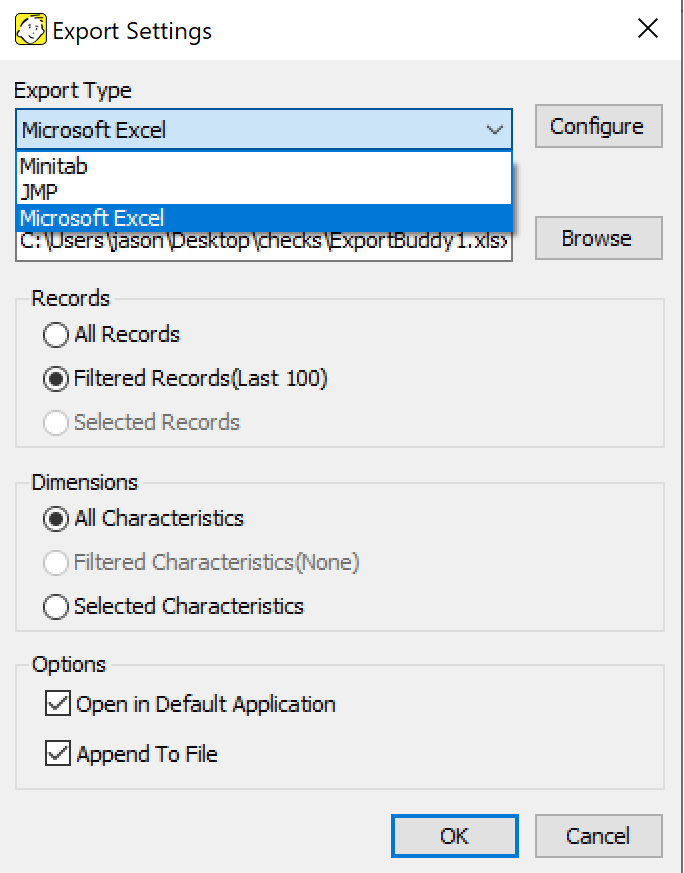The width and height of the screenshot is (684, 873).
Task: Select the Selected Records radio button
Action: [141, 423]
